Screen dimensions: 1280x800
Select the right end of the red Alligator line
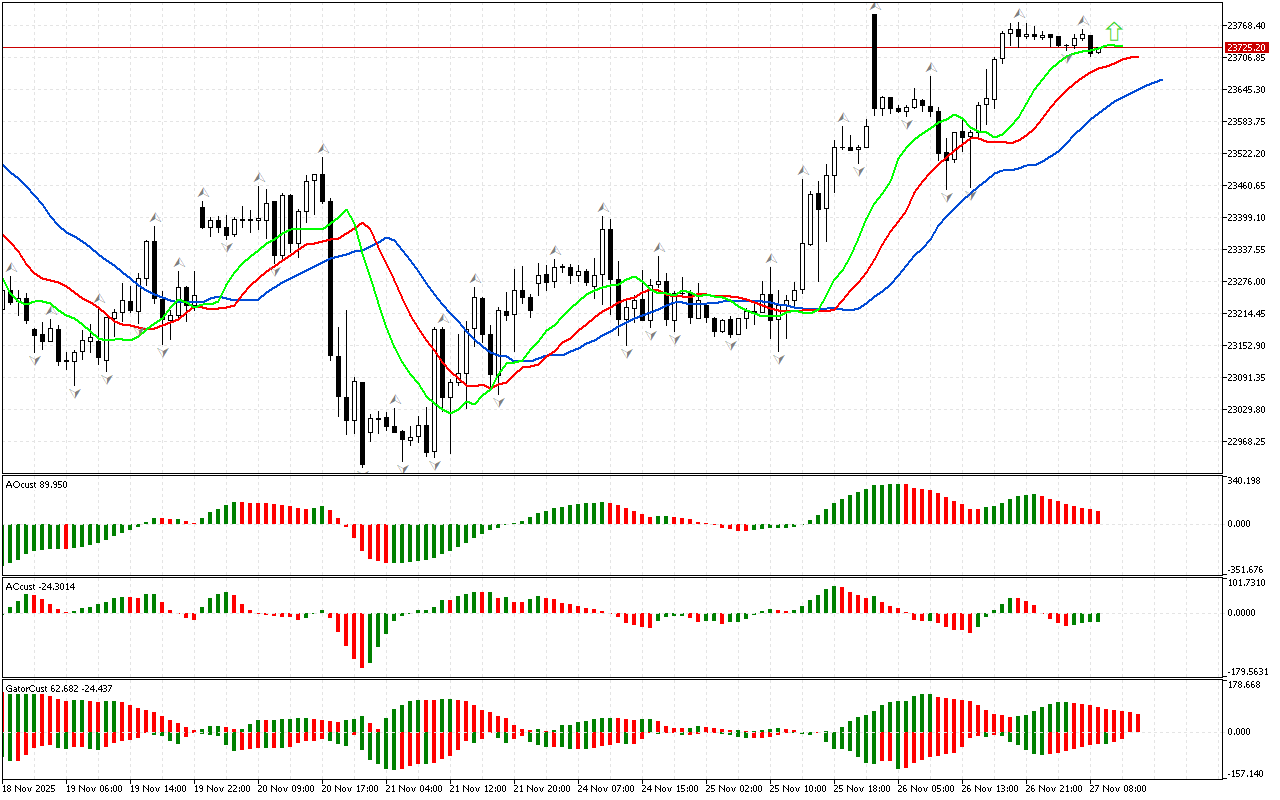coord(1138,57)
